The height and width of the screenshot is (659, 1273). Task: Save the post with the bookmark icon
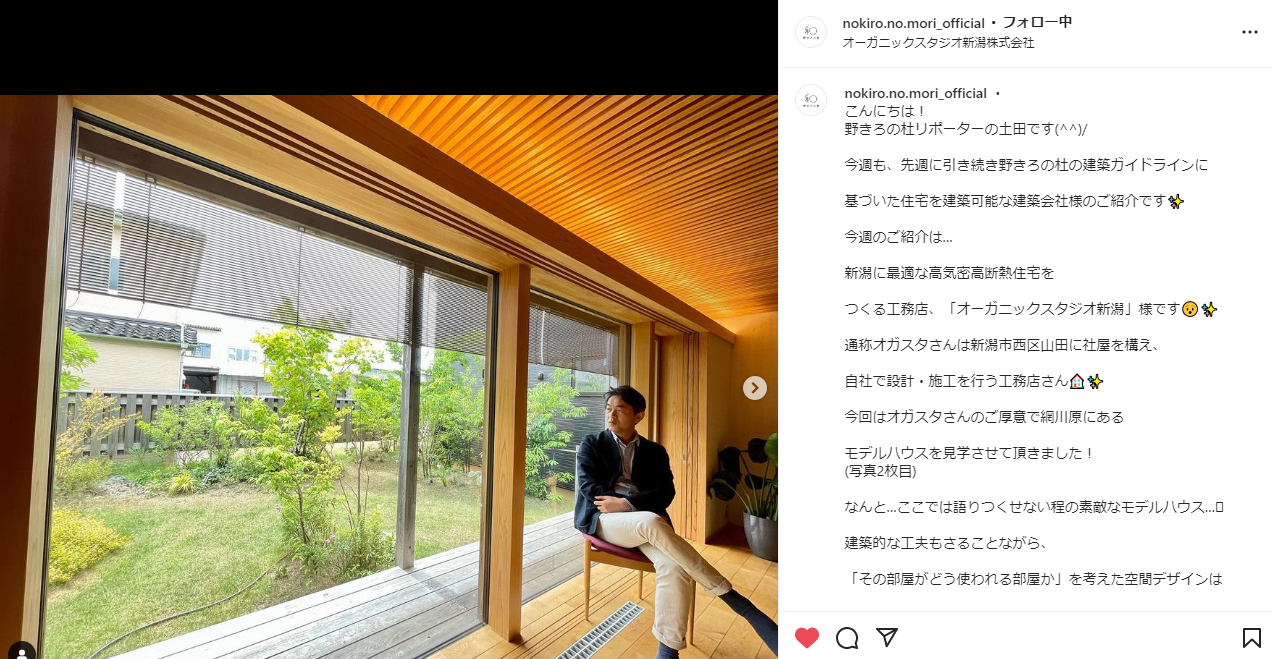point(1251,637)
